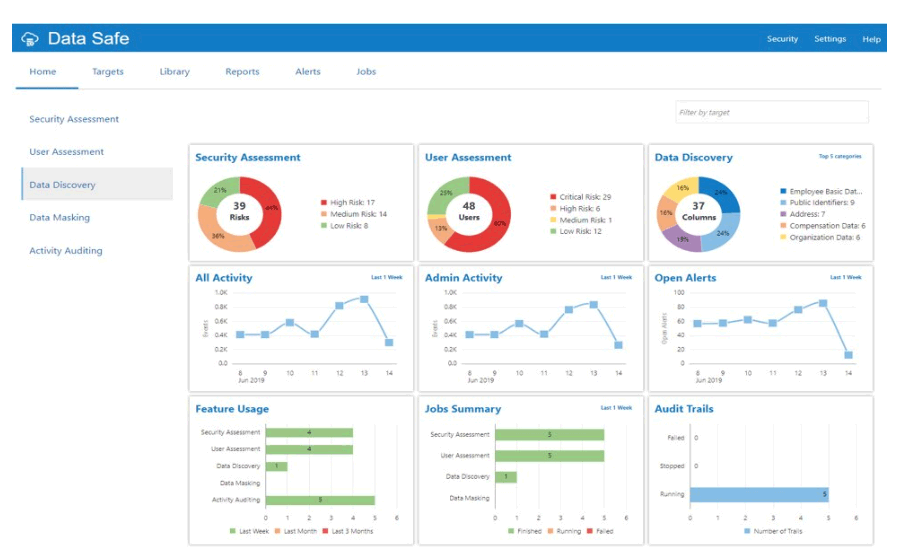Click the Organization Data: 6 legend entry

tap(820, 238)
